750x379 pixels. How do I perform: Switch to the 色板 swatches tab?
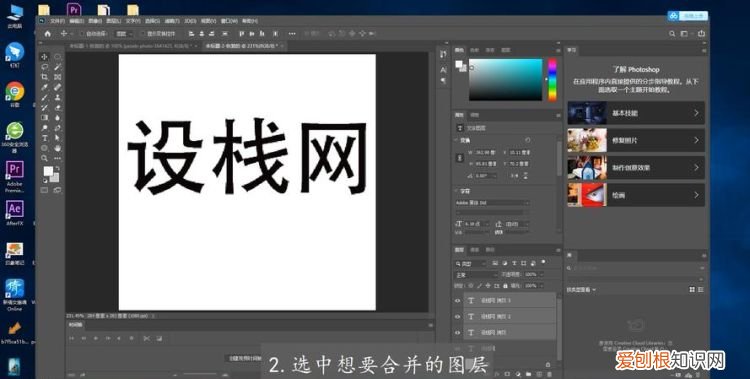point(474,50)
